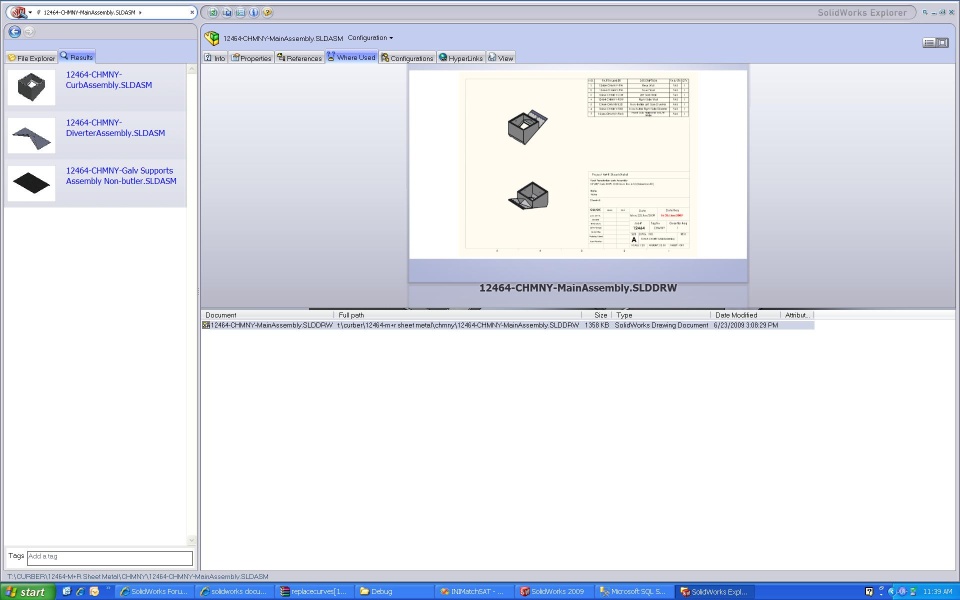Open the yellow help question mark icon
This screenshot has height=600, width=960.
(267, 12)
